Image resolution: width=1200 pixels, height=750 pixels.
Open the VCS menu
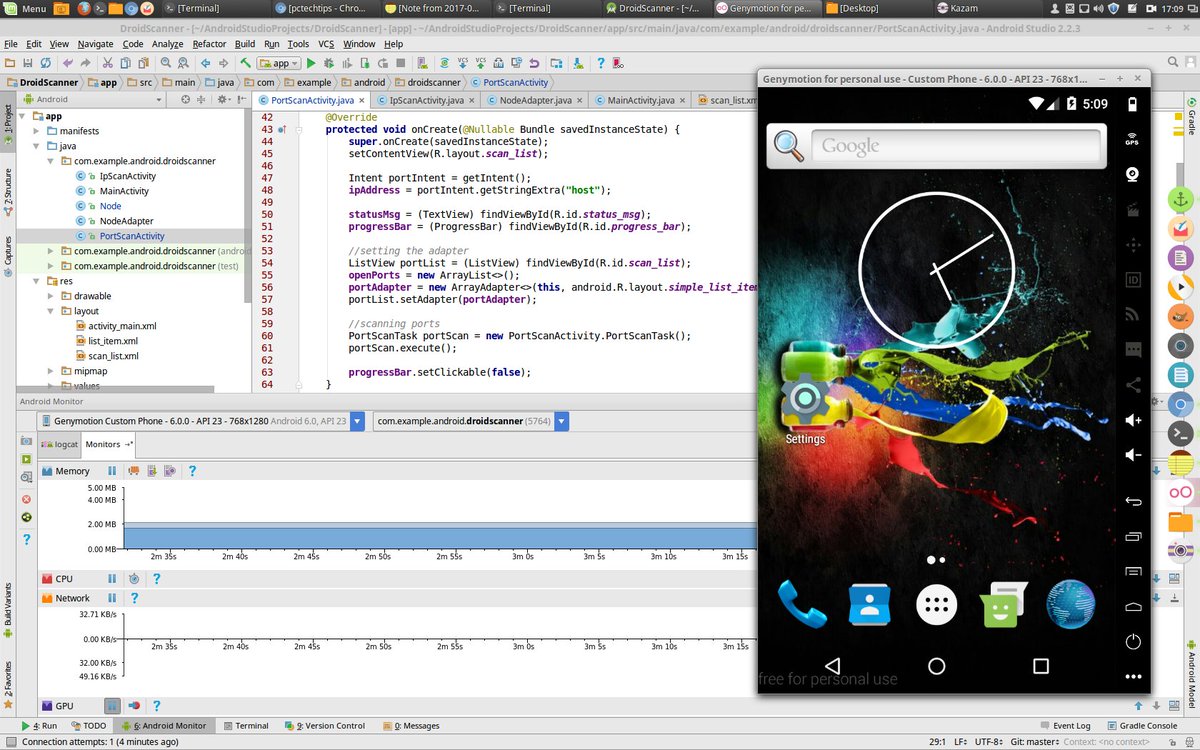point(326,44)
